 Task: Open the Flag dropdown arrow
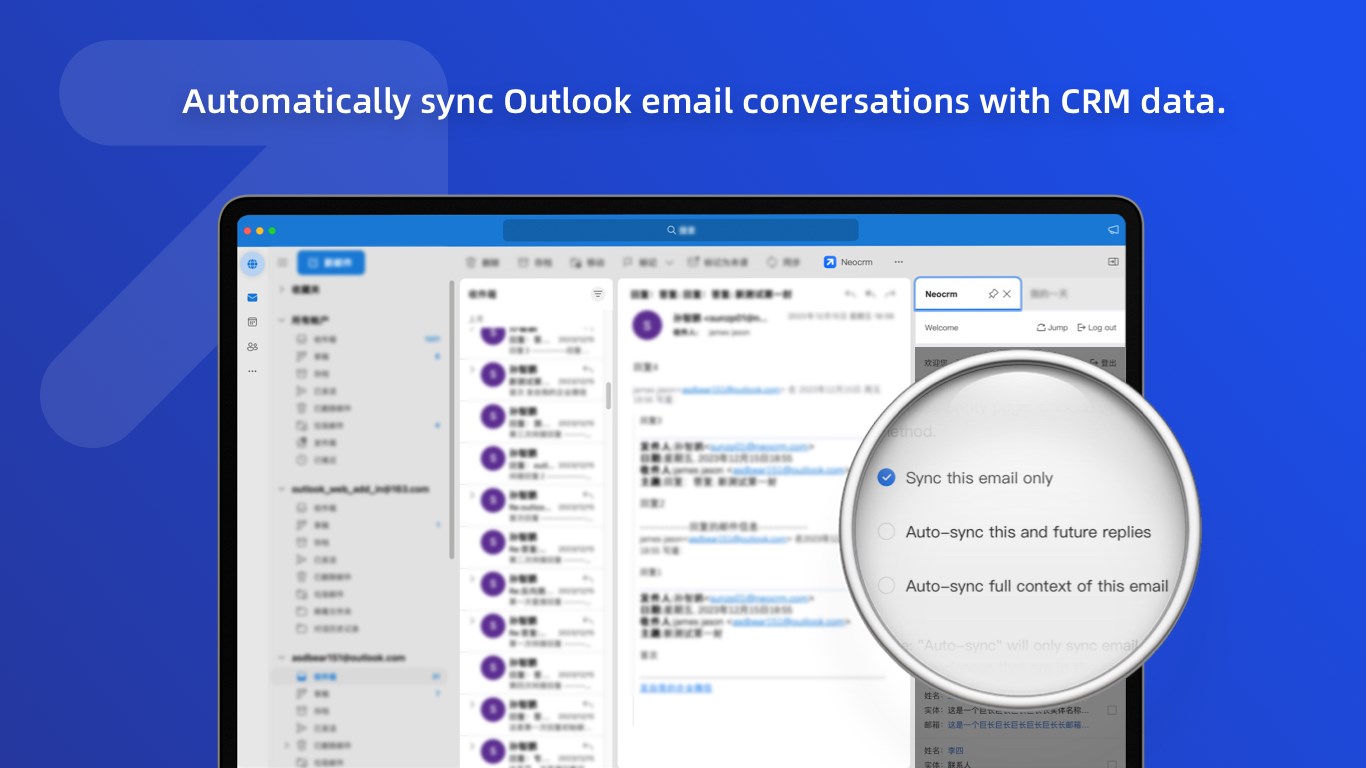click(x=669, y=262)
